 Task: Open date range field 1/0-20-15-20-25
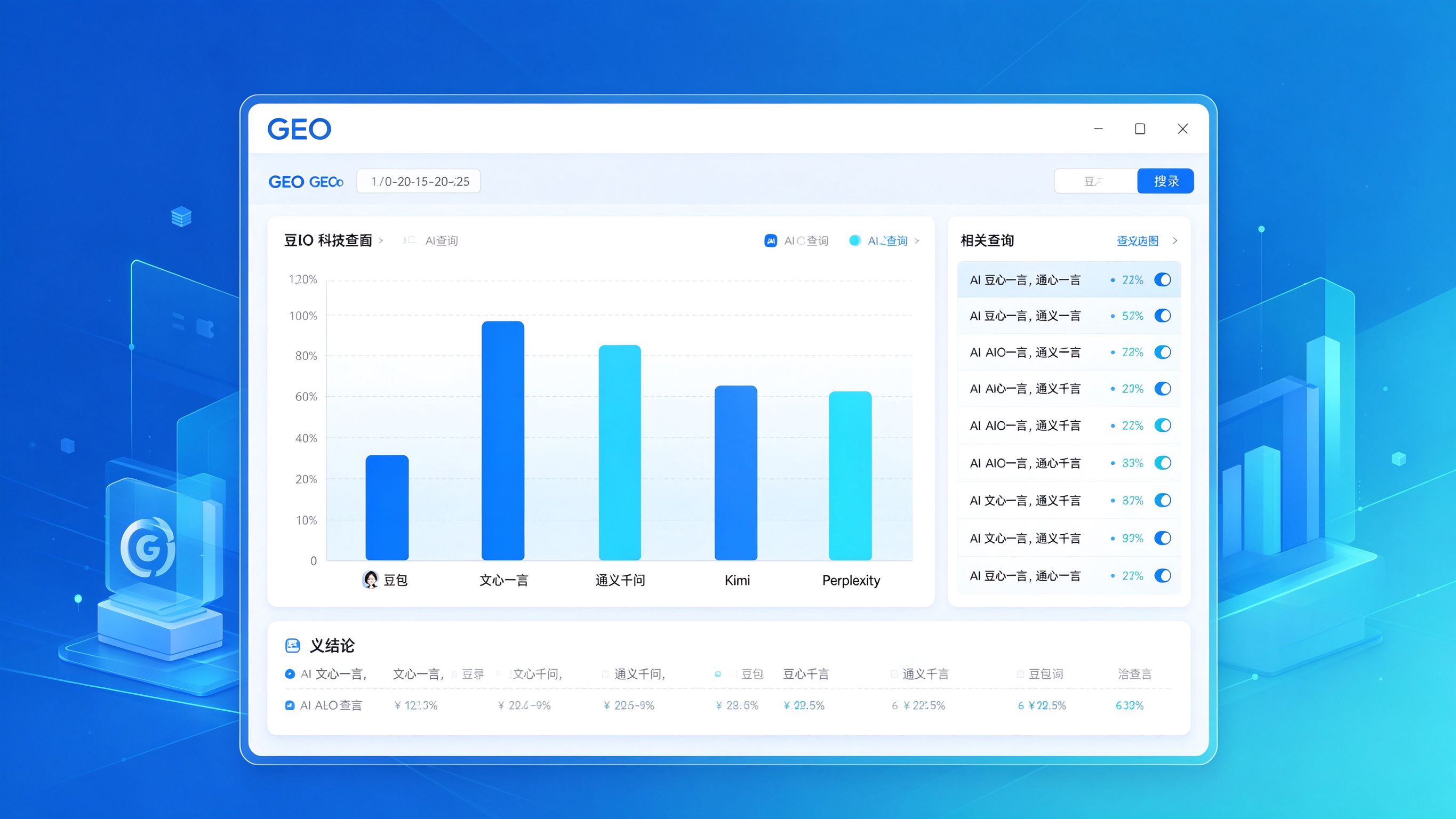tap(419, 181)
